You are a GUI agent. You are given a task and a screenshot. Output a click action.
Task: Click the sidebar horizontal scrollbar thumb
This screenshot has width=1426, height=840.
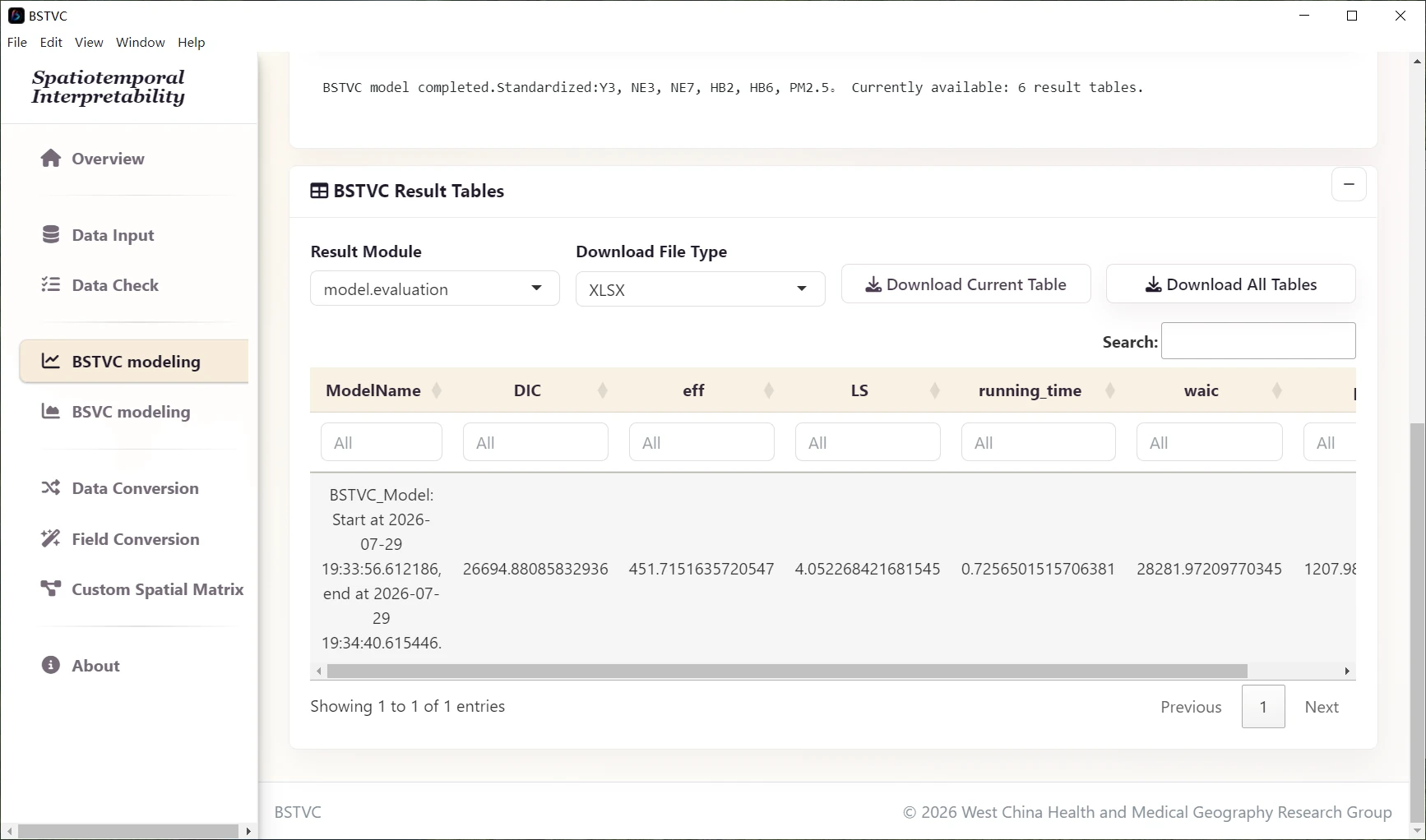click(x=128, y=831)
